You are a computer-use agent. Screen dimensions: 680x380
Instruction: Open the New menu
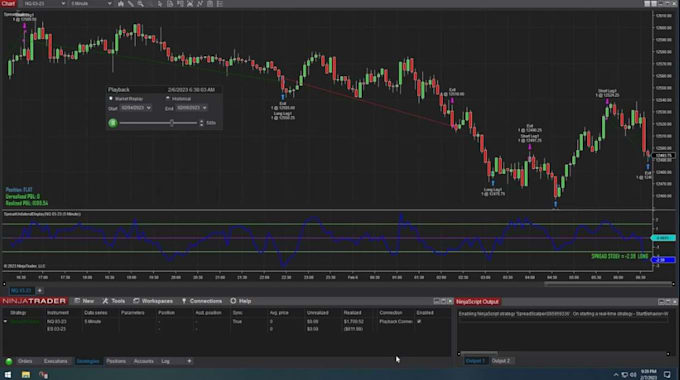pos(84,301)
